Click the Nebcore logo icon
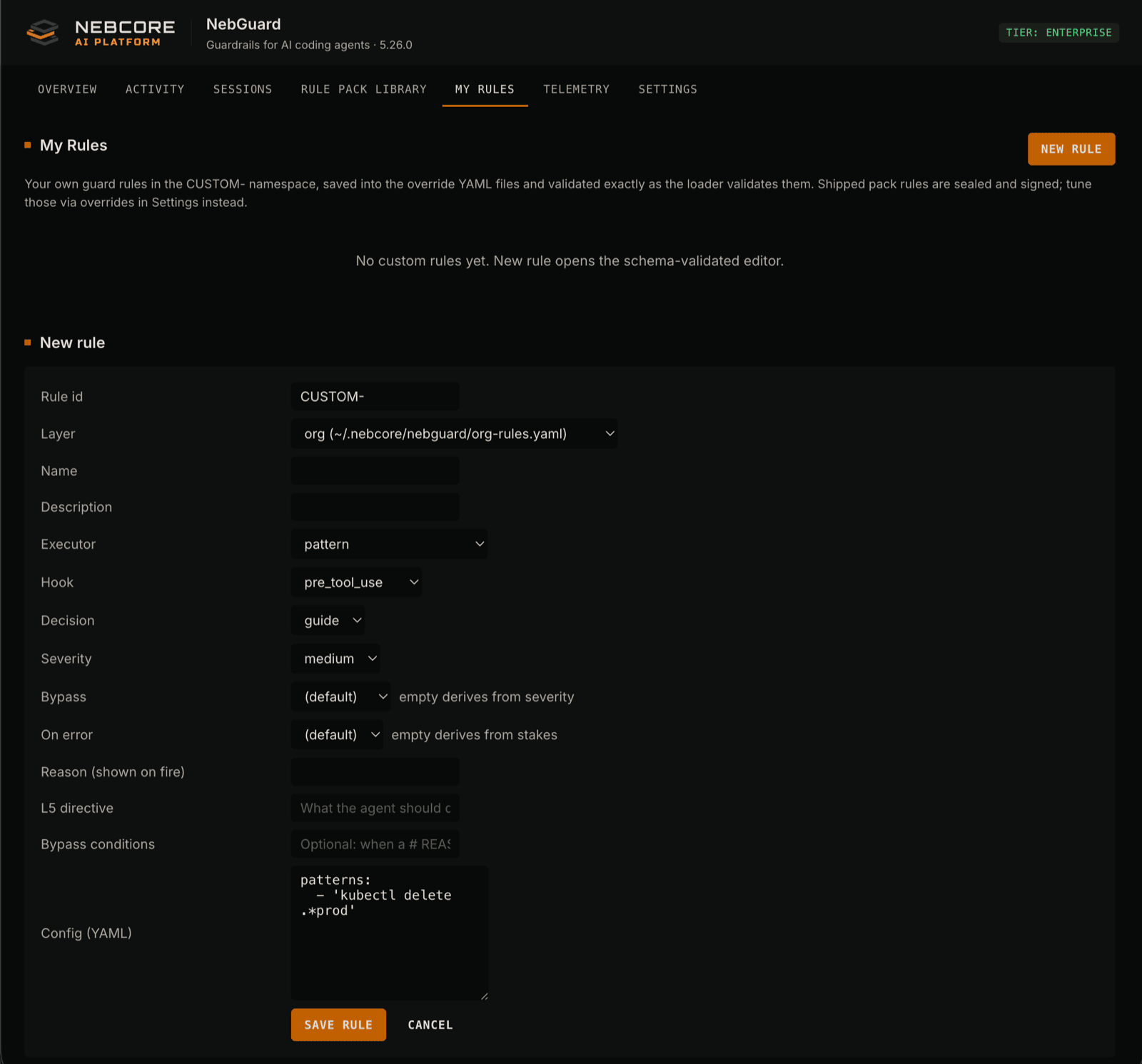1142x1064 pixels. [42, 32]
